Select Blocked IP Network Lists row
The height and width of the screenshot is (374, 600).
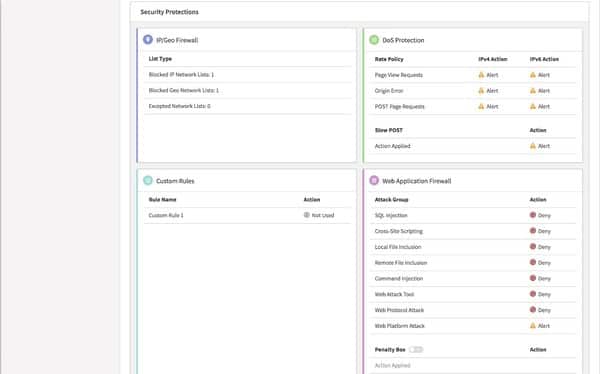248,75
